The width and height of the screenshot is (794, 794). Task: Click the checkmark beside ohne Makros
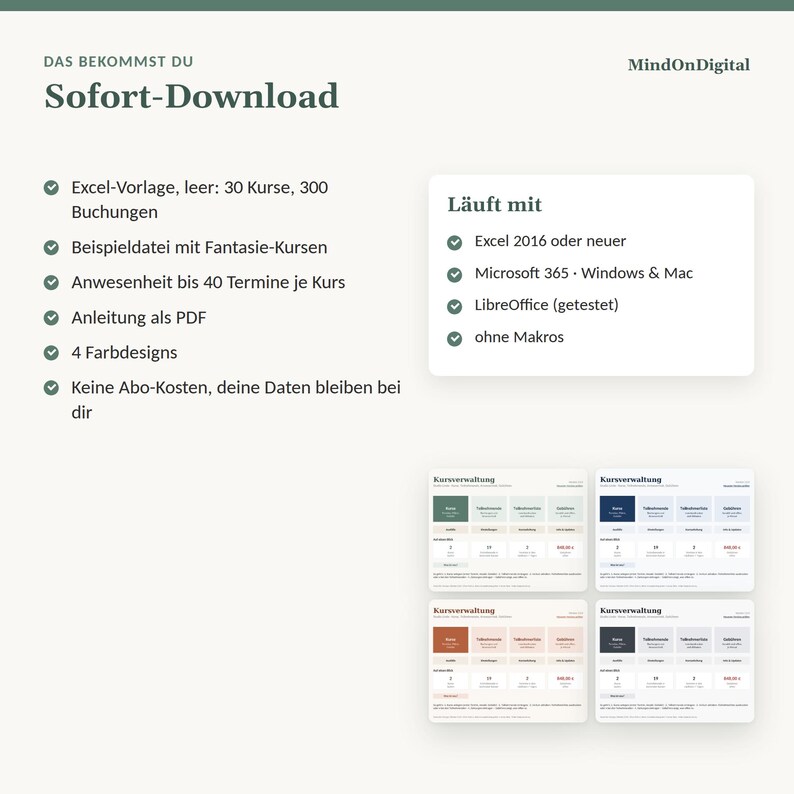click(455, 339)
